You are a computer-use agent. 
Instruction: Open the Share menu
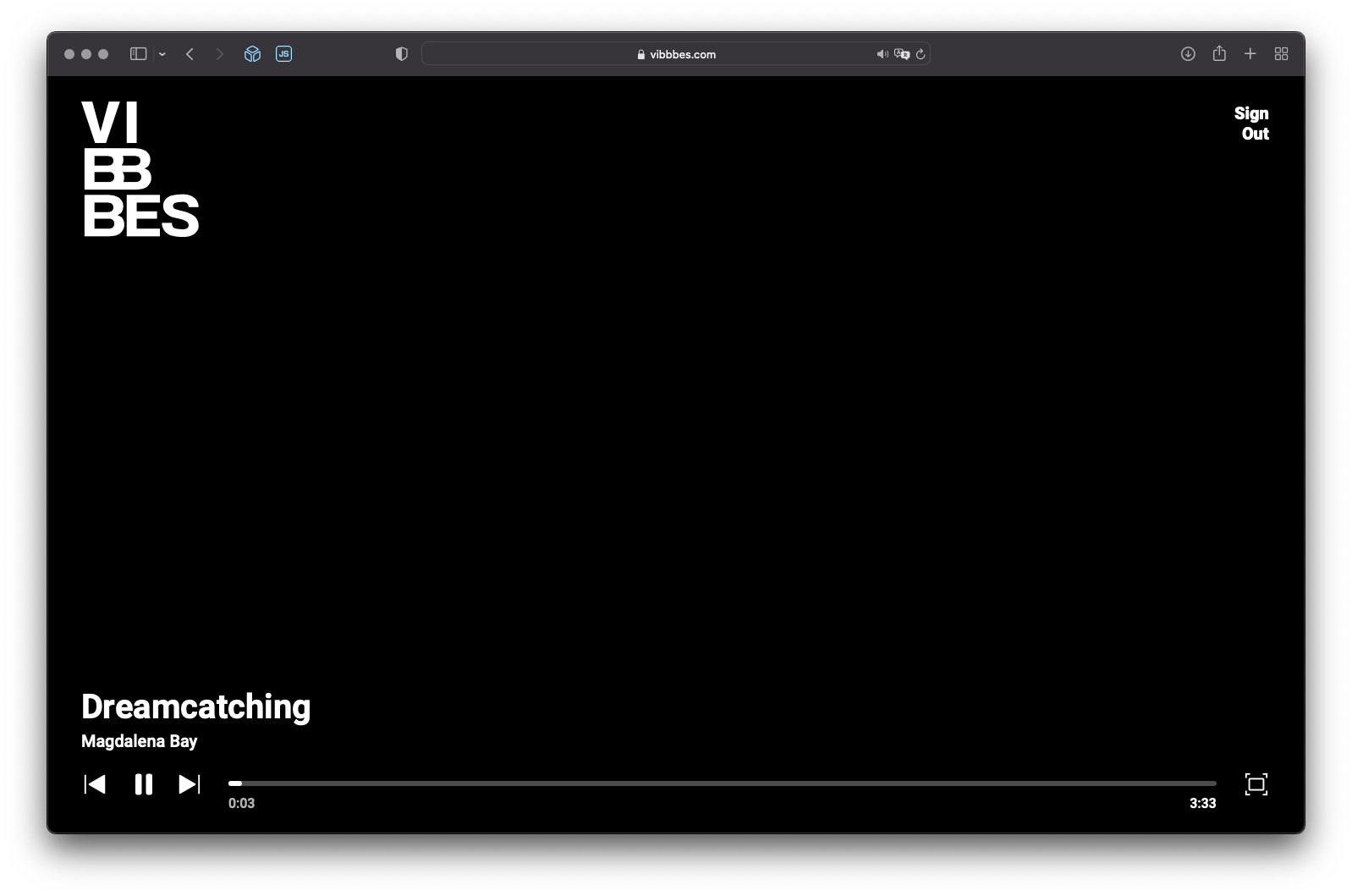click(x=1219, y=53)
